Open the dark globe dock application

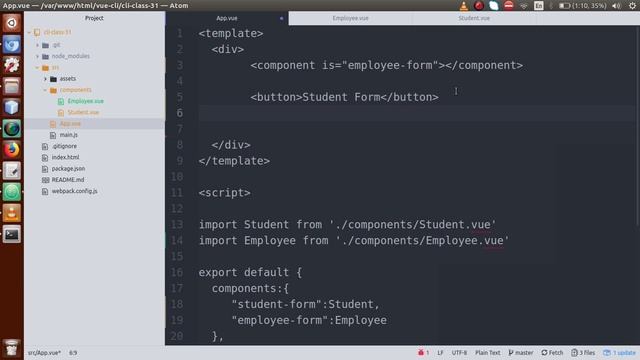point(11,129)
